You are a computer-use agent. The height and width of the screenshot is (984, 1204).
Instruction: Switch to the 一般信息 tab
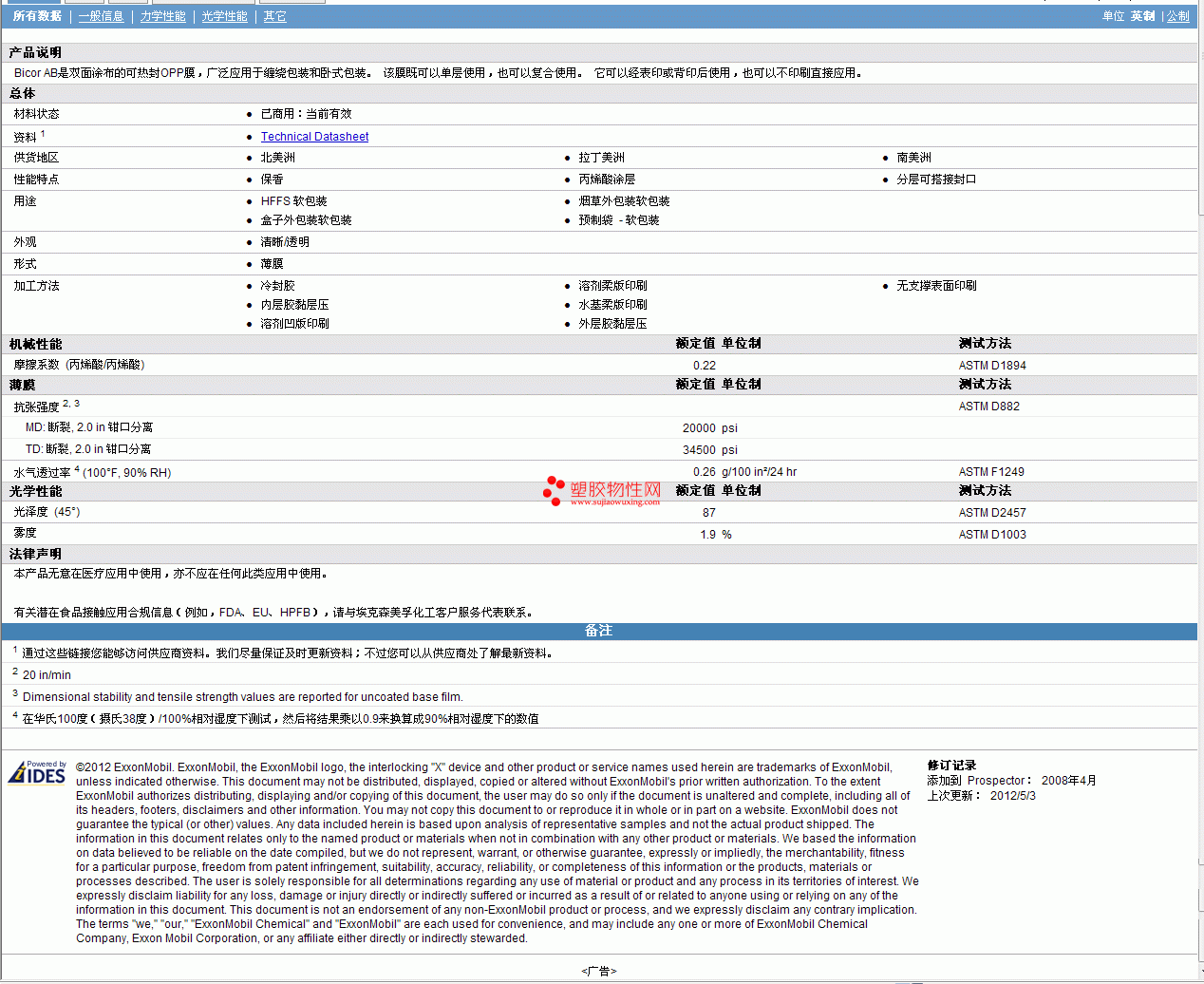pyautogui.click(x=102, y=16)
